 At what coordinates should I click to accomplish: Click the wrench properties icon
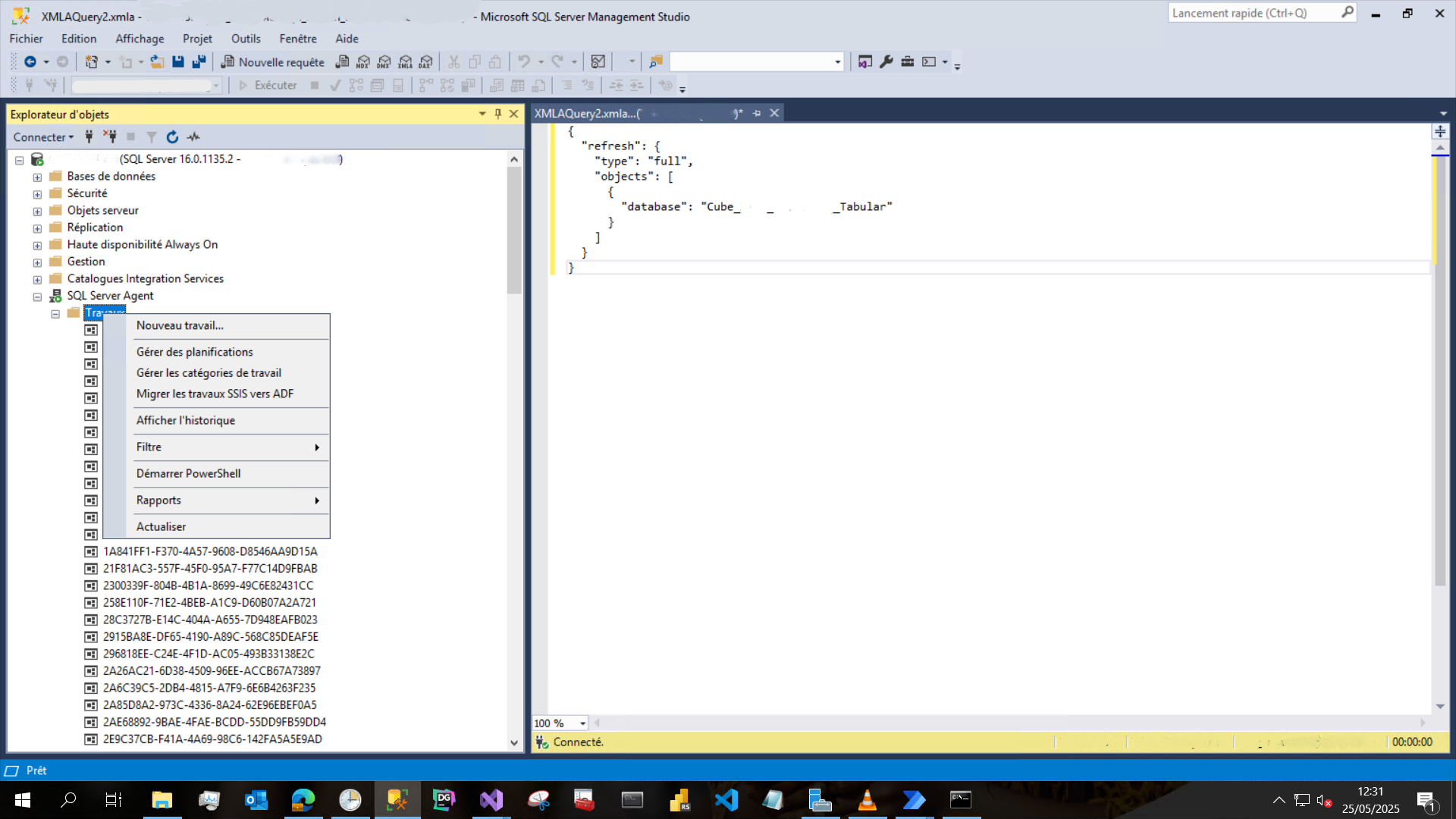pyautogui.click(x=886, y=62)
